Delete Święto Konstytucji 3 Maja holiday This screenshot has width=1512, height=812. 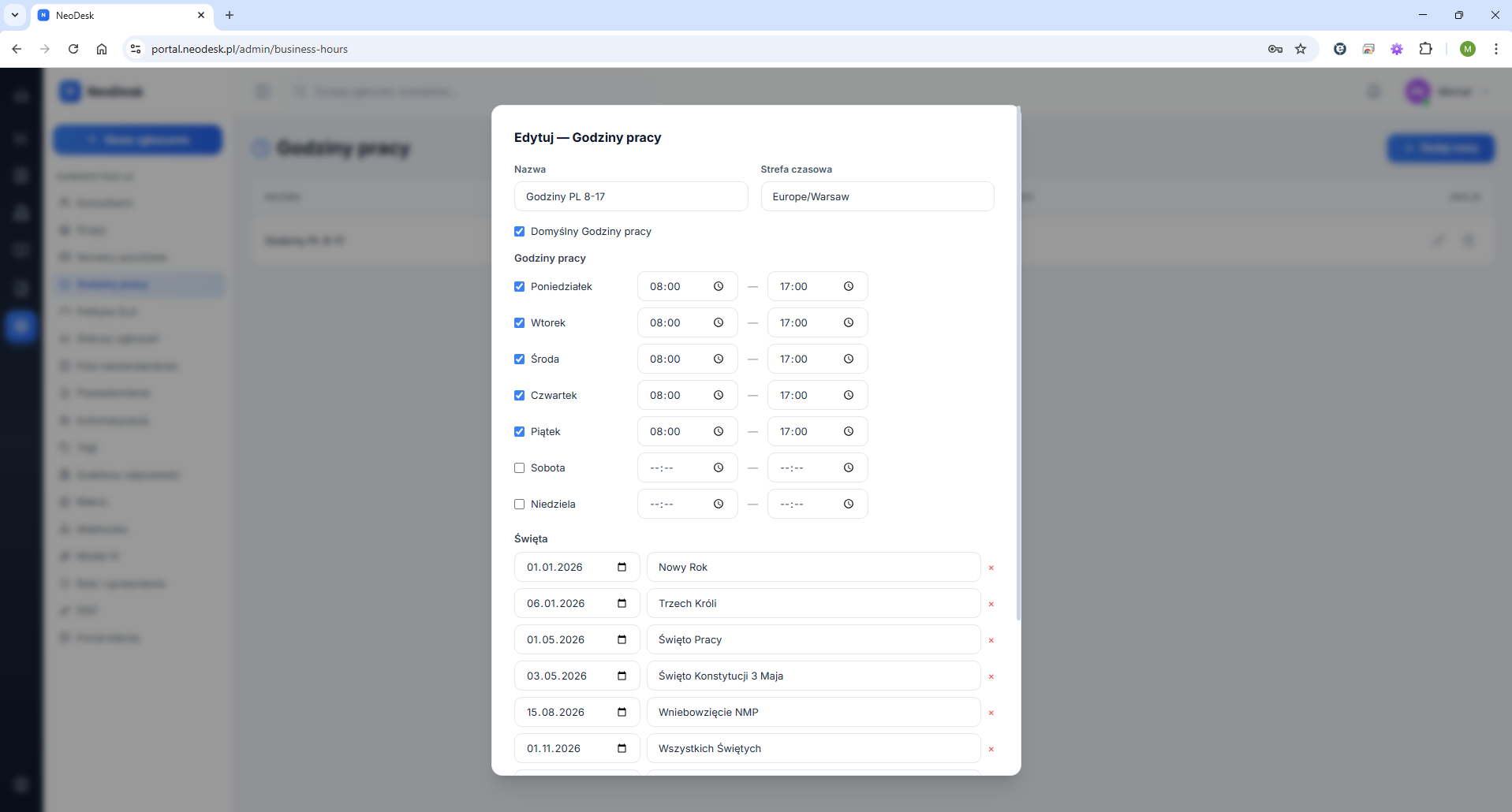991,676
